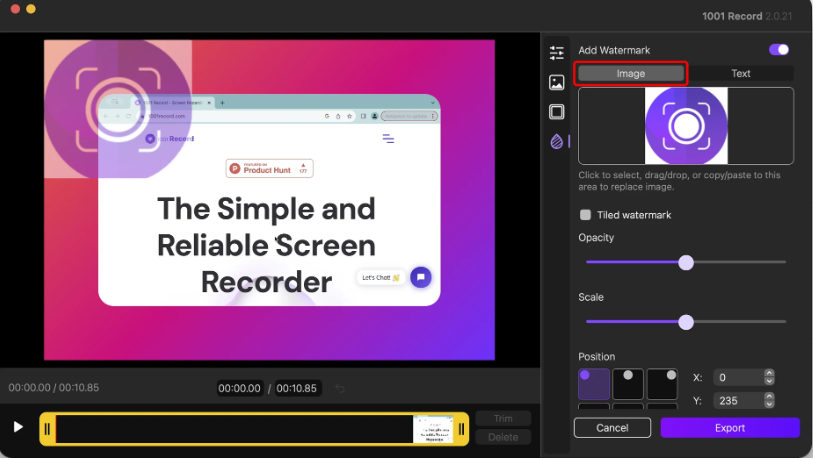
Task: Enable the Tiled watermark checkbox
Action: click(x=585, y=215)
